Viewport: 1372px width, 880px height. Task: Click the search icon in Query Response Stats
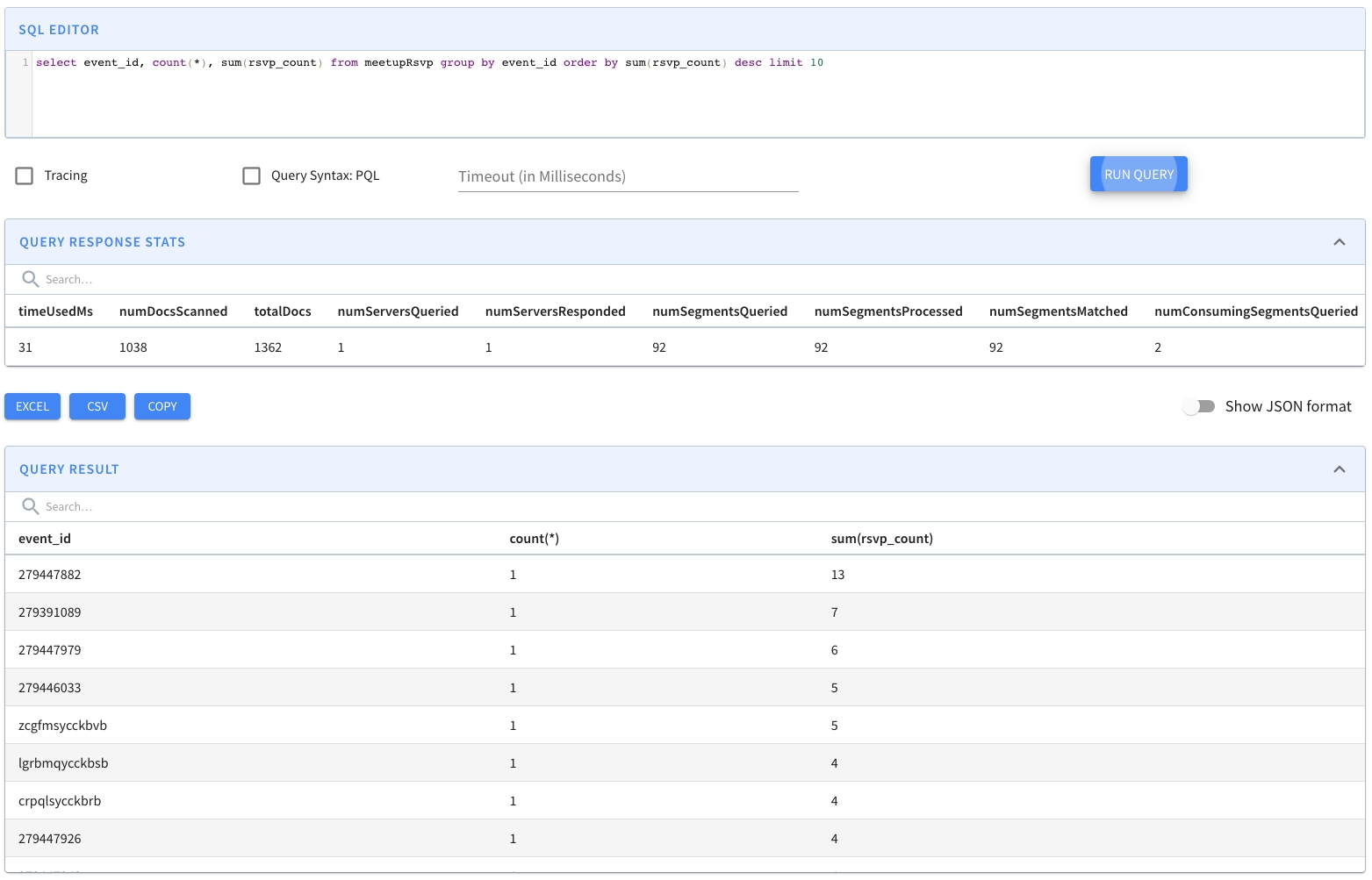point(31,279)
